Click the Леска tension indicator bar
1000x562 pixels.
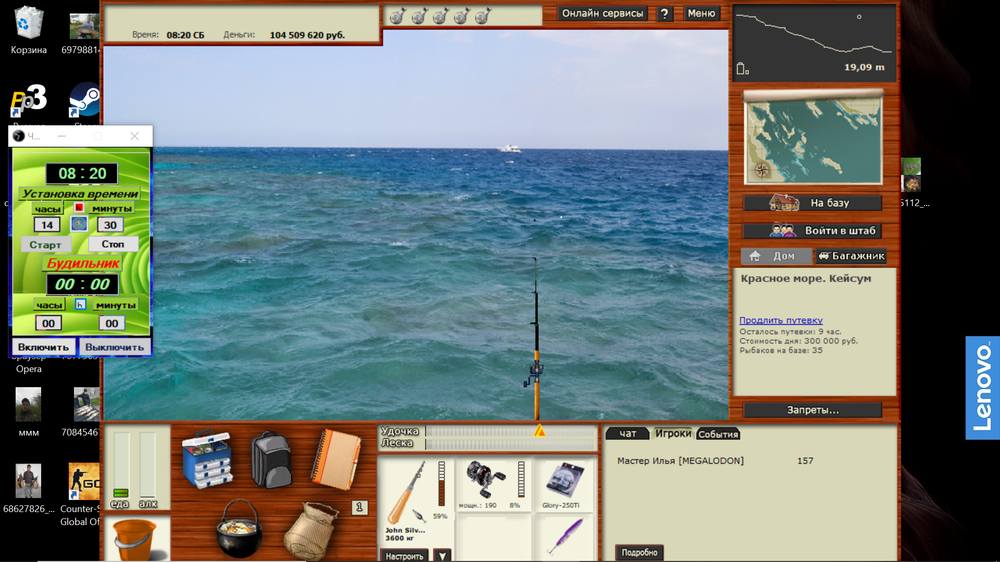click(510, 443)
